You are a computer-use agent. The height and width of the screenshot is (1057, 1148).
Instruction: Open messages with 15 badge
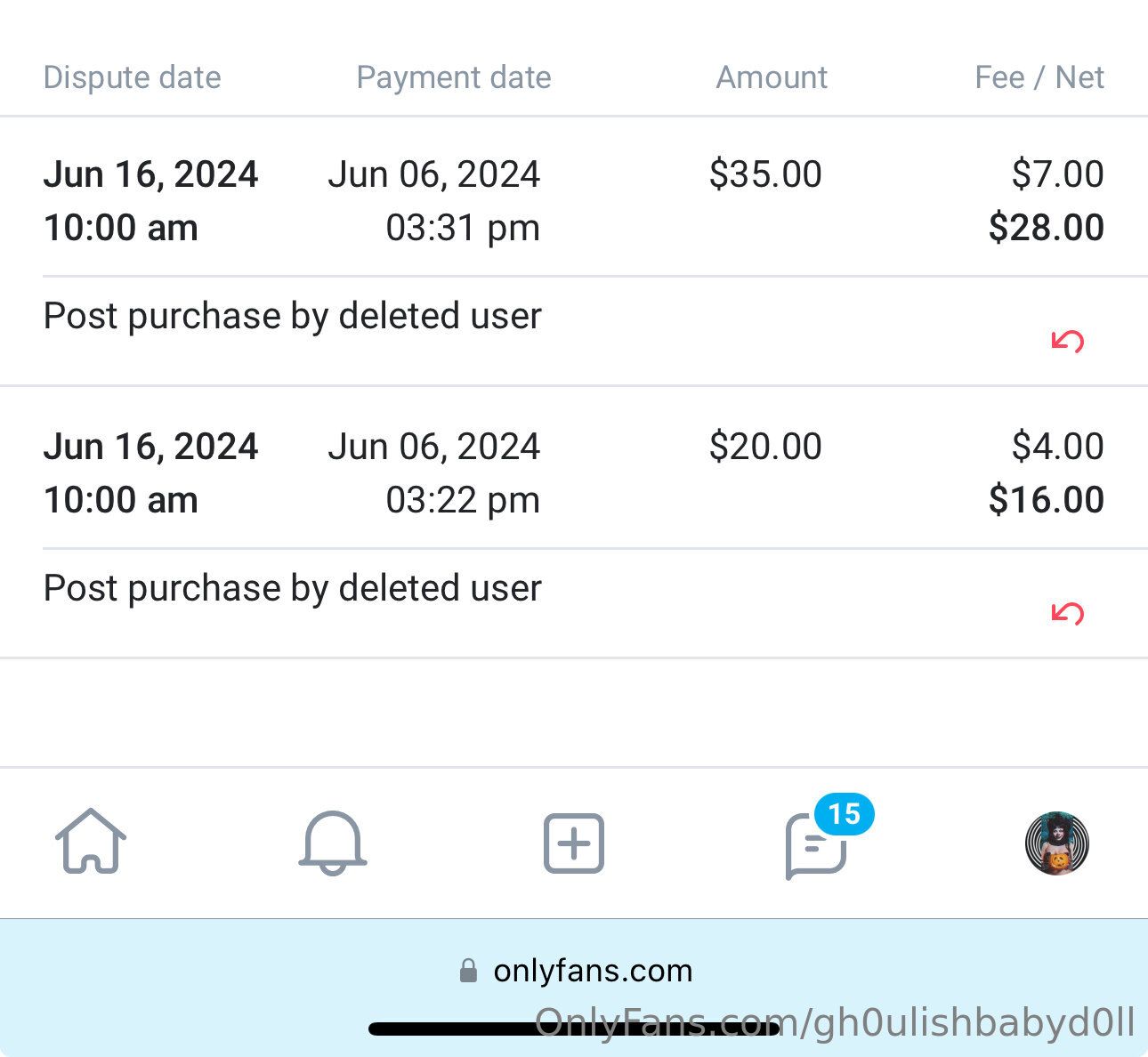814,847
